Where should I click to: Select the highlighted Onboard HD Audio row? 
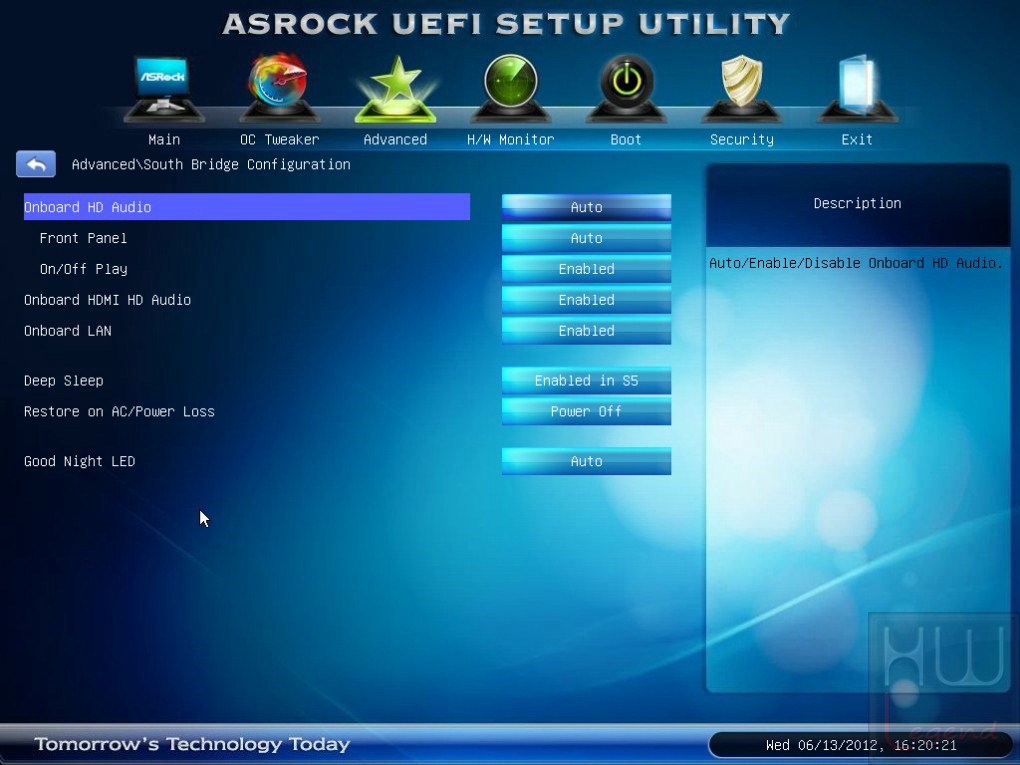(x=247, y=207)
